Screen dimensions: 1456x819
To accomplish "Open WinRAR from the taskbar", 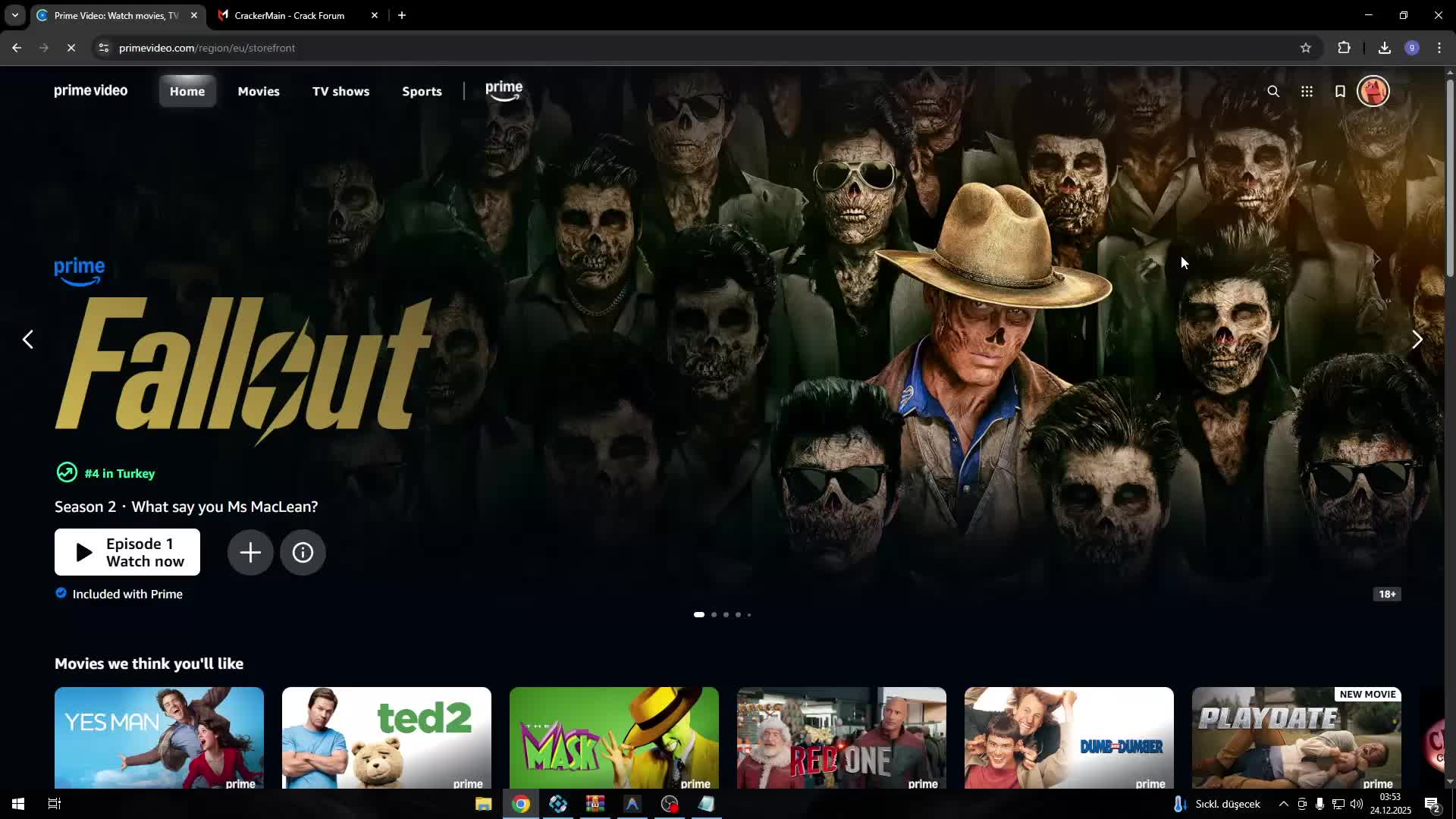I will point(595,804).
